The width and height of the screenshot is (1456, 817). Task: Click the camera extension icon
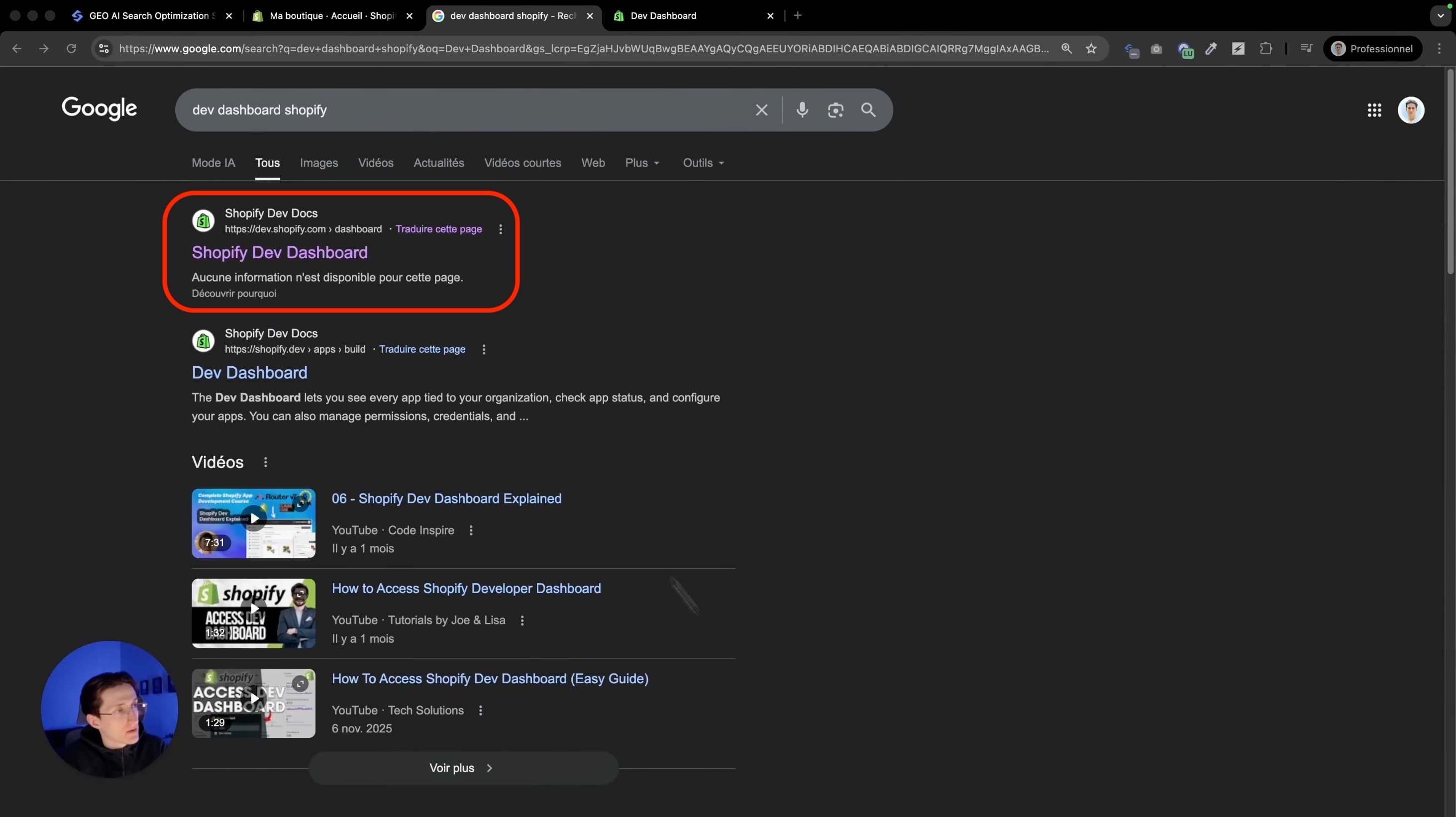[1156, 49]
